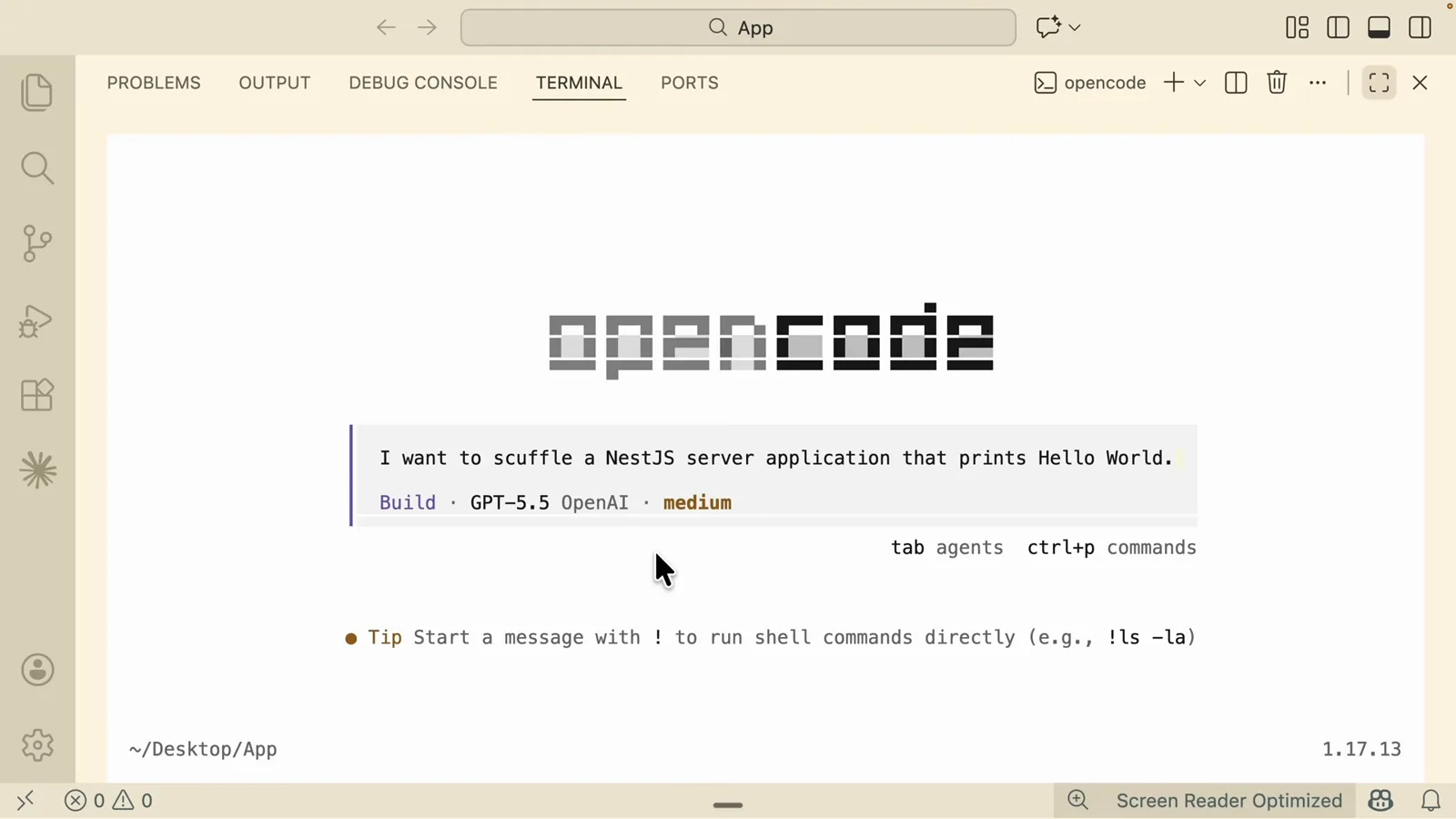Create a new terminal with the plus icon
Image resolution: width=1456 pixels, height=819 pixels.
[x=1174, y=83]
